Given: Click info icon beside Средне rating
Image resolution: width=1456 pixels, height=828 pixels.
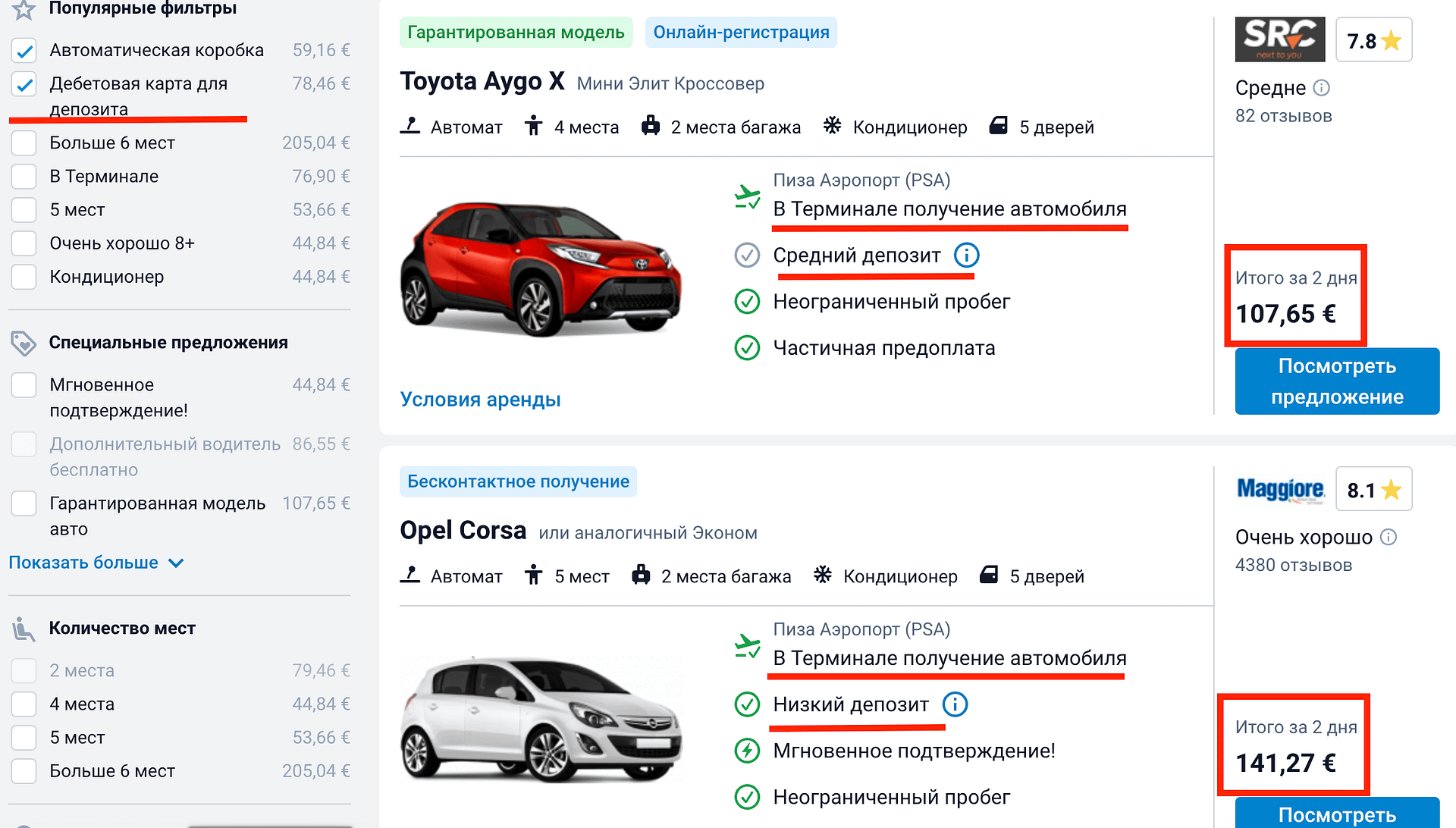Looking at the screenshot, I should pos(1321,88).
